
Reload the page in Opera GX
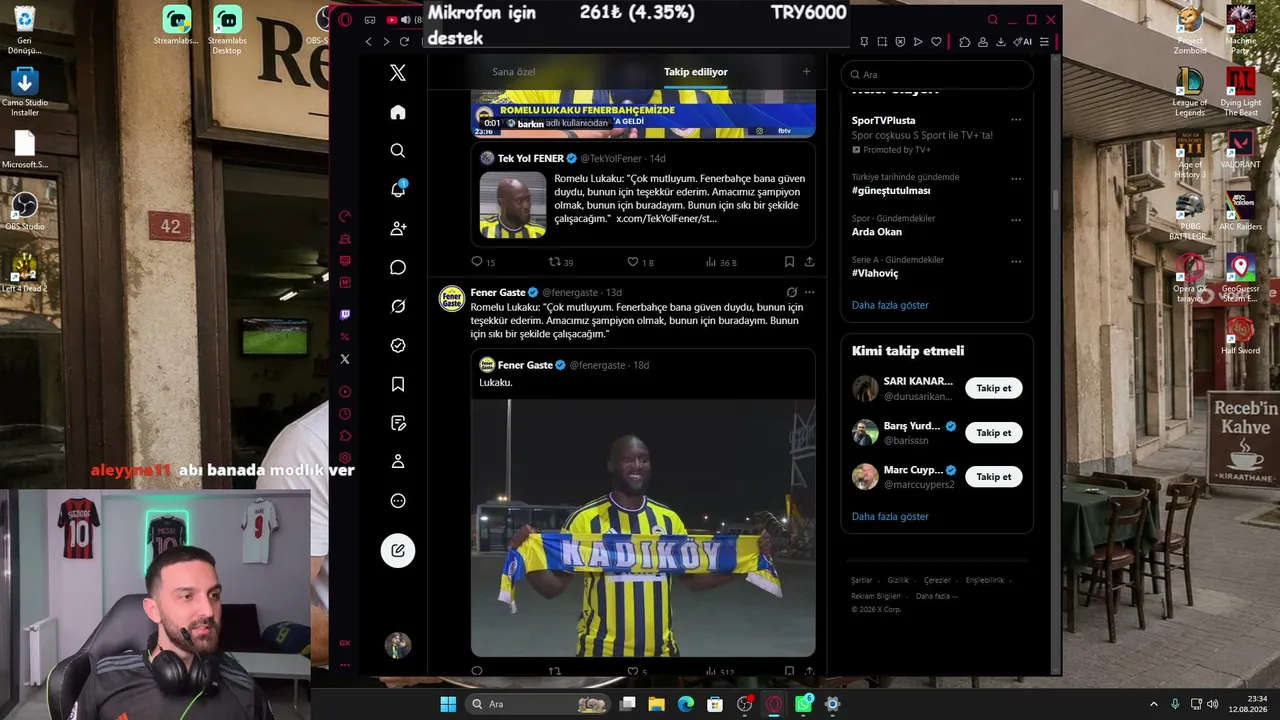click(x=404, y=41)
